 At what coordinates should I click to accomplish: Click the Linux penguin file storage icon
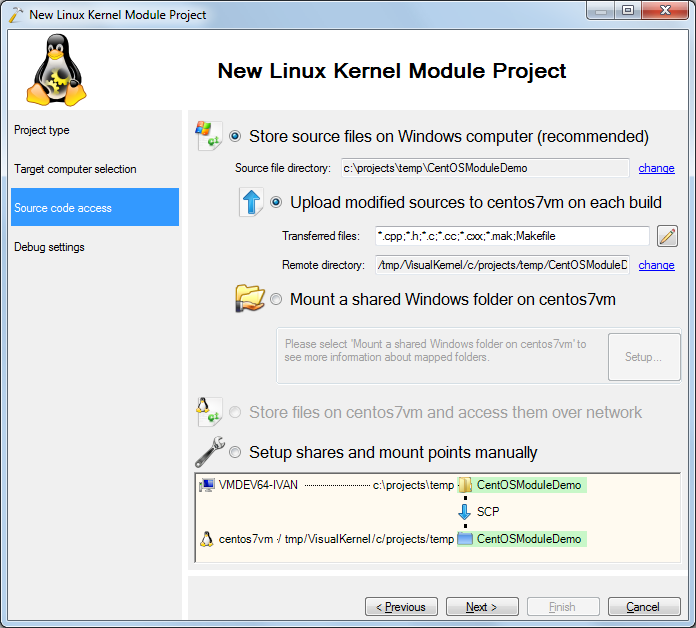[x=209, y=411]
